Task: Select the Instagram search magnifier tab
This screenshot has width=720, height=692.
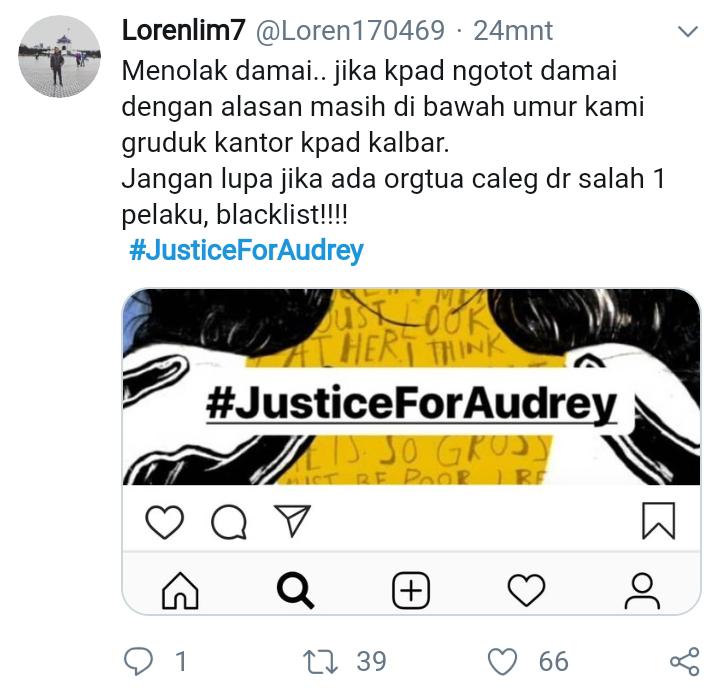Action: [x=296, y=591]
